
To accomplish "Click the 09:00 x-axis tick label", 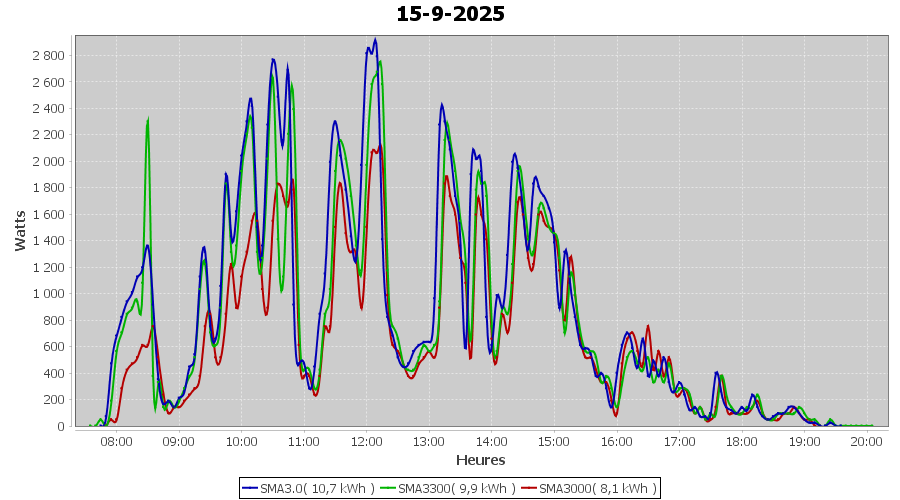I will (x=179, y=442).
